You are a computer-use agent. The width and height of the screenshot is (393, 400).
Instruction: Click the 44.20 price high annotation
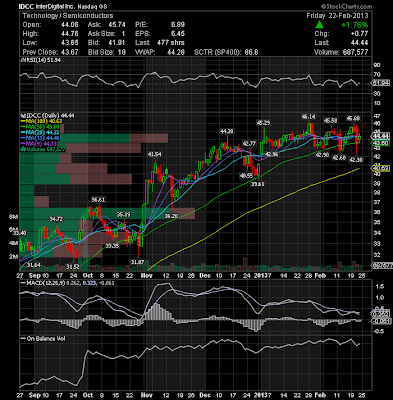226,131
